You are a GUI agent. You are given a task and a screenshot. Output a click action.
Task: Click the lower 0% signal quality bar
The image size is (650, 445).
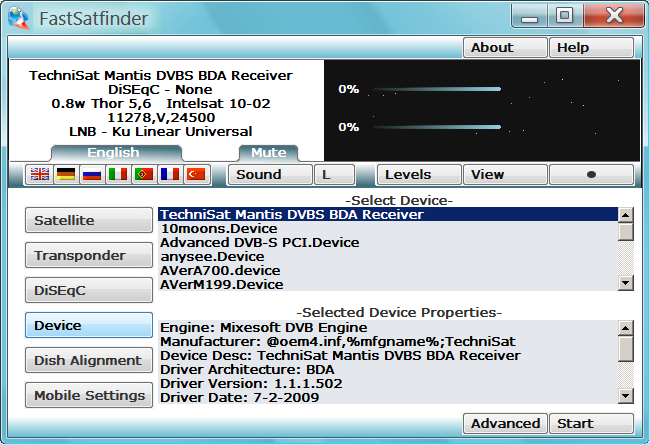coord(437,127)
